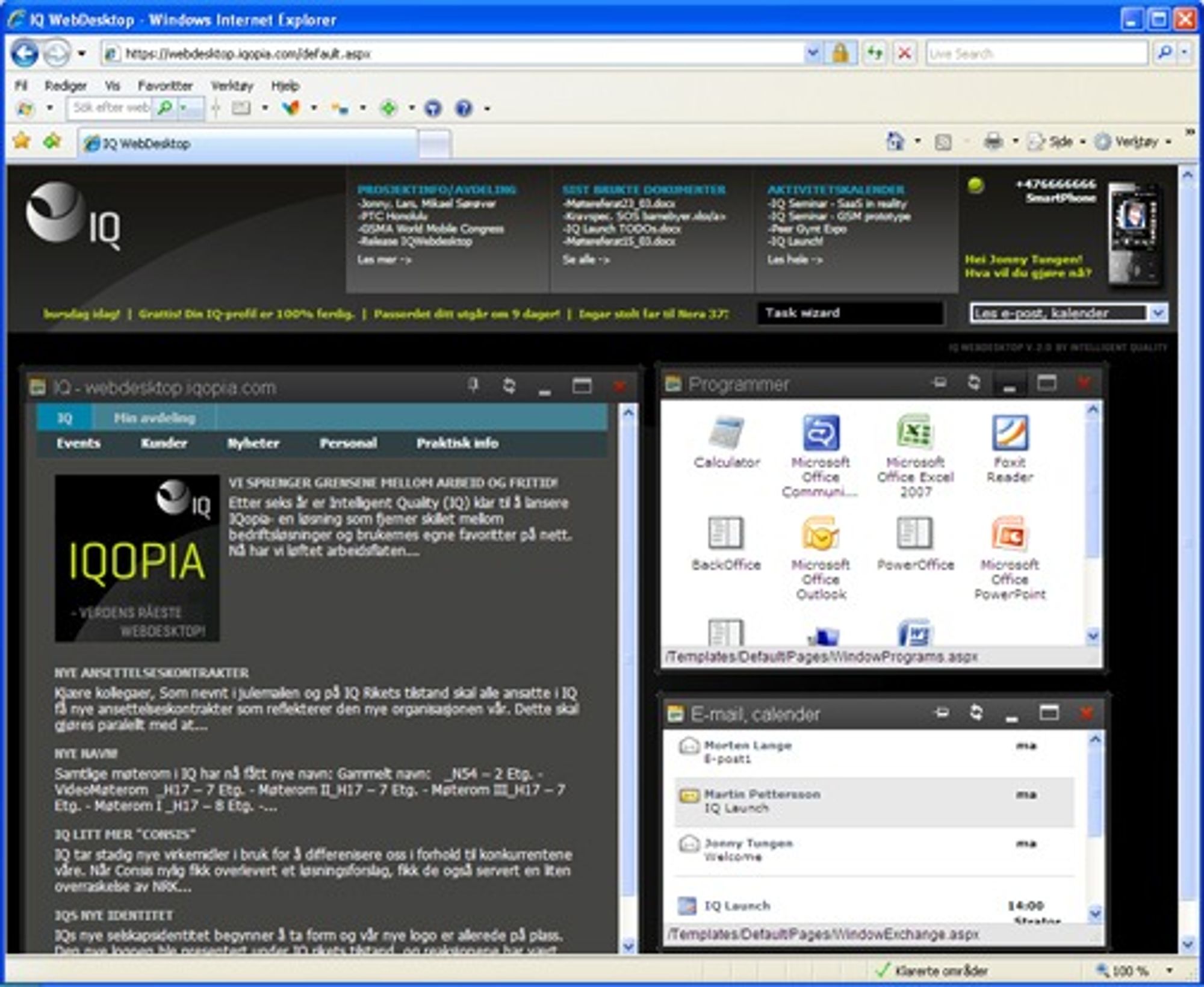Viewport: 1204px width, 987px height.
Task: Click the browser Forward arrow button
Action: point(57,54)
